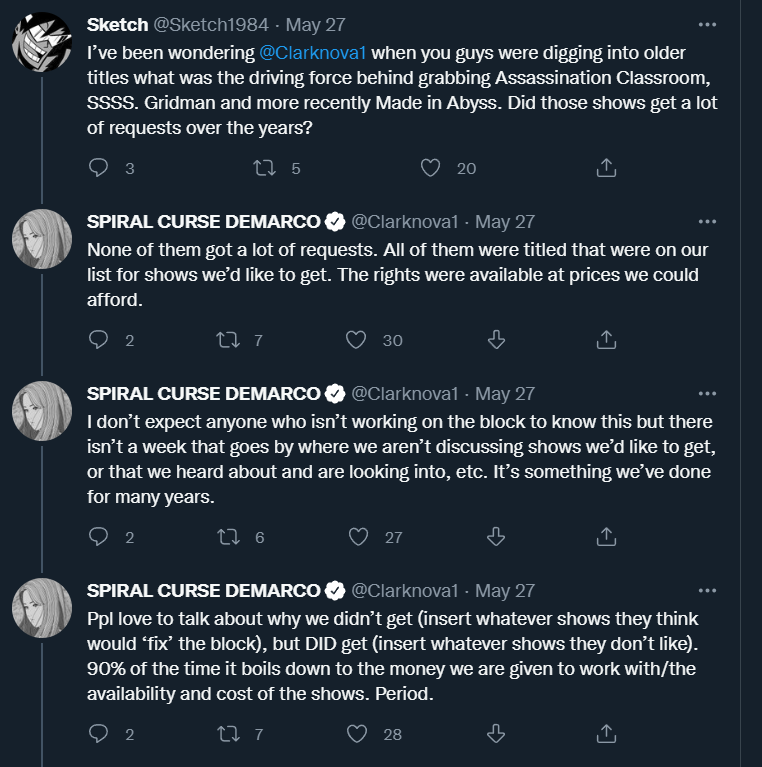
Task: Reply to Sketch's tweet about older titles
Action: click(98, 168)
